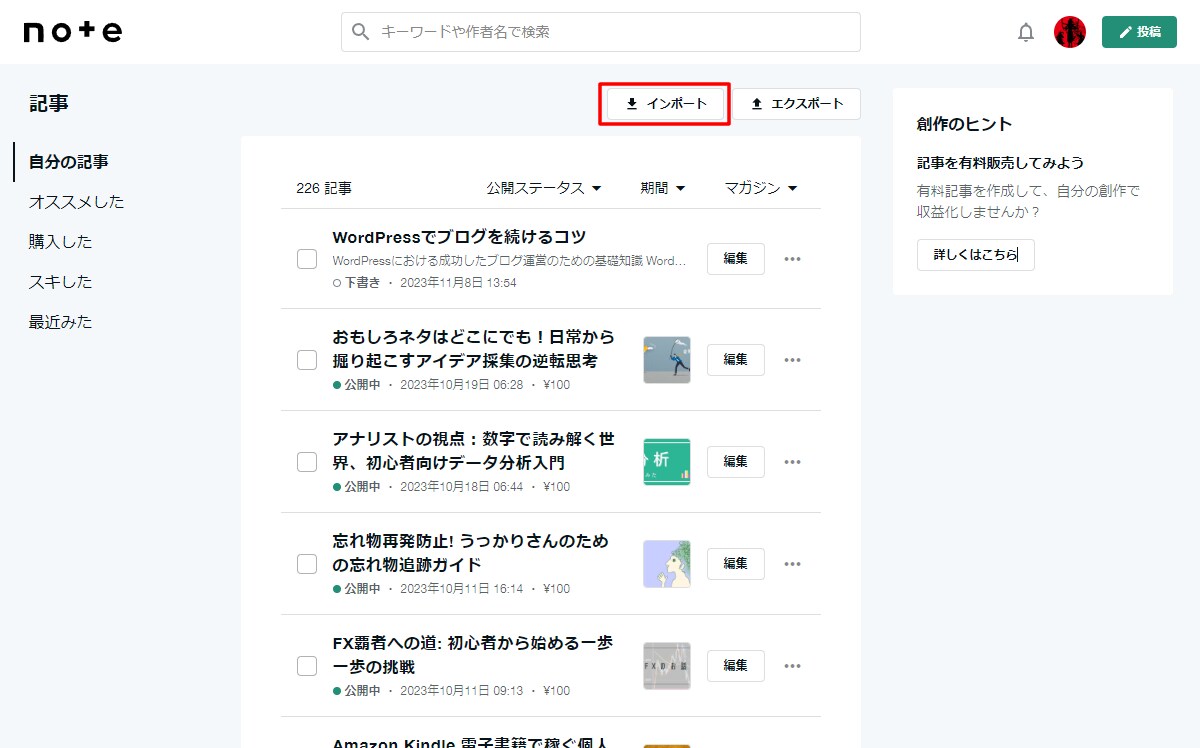Edit the アナリストの視点 article
Screen dimensions: 1200x748
click(736, 462)
